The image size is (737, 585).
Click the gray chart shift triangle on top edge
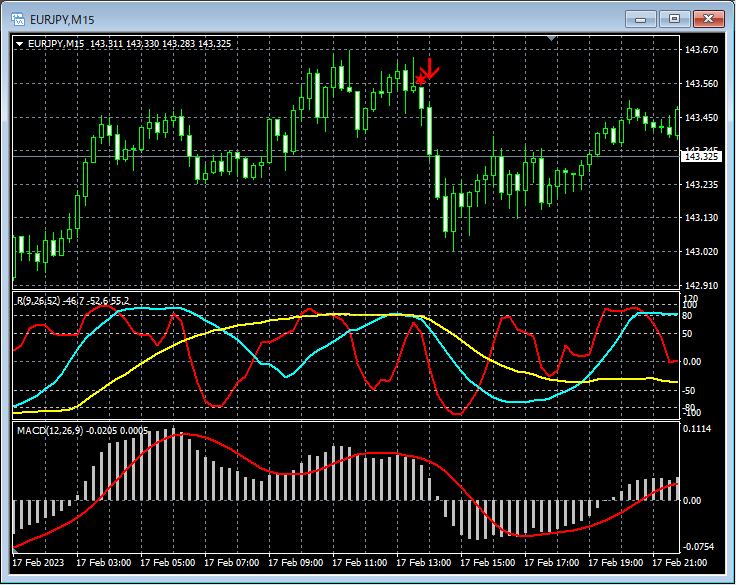[552, 38]
